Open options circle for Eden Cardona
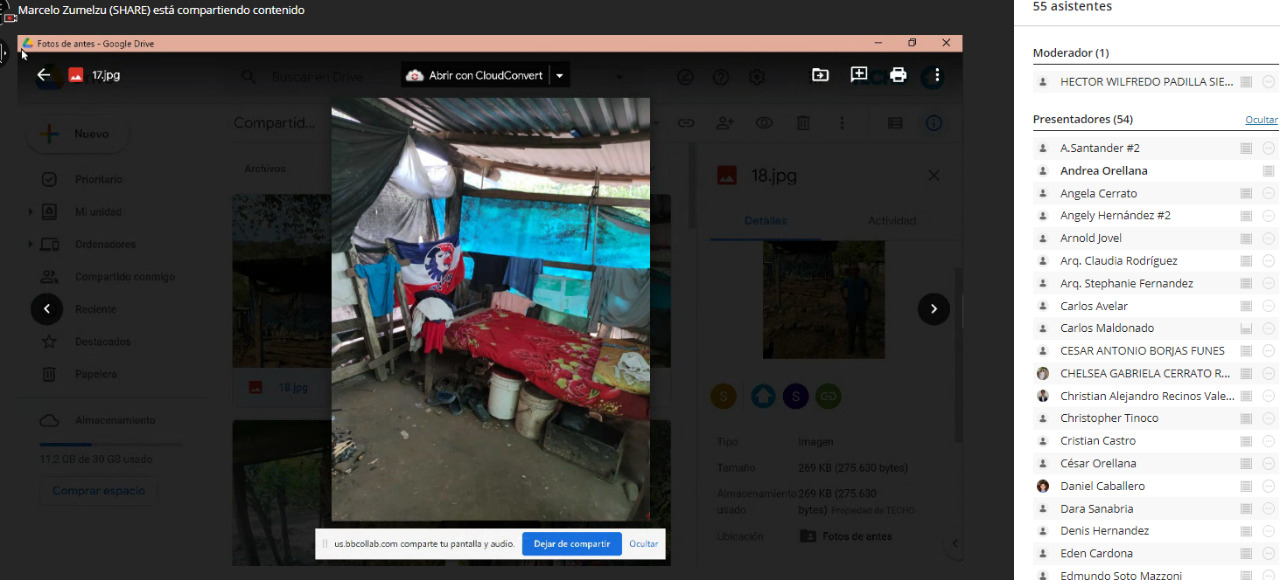Viewport: 1280px width, 580px height. (x=1268, y=554)
